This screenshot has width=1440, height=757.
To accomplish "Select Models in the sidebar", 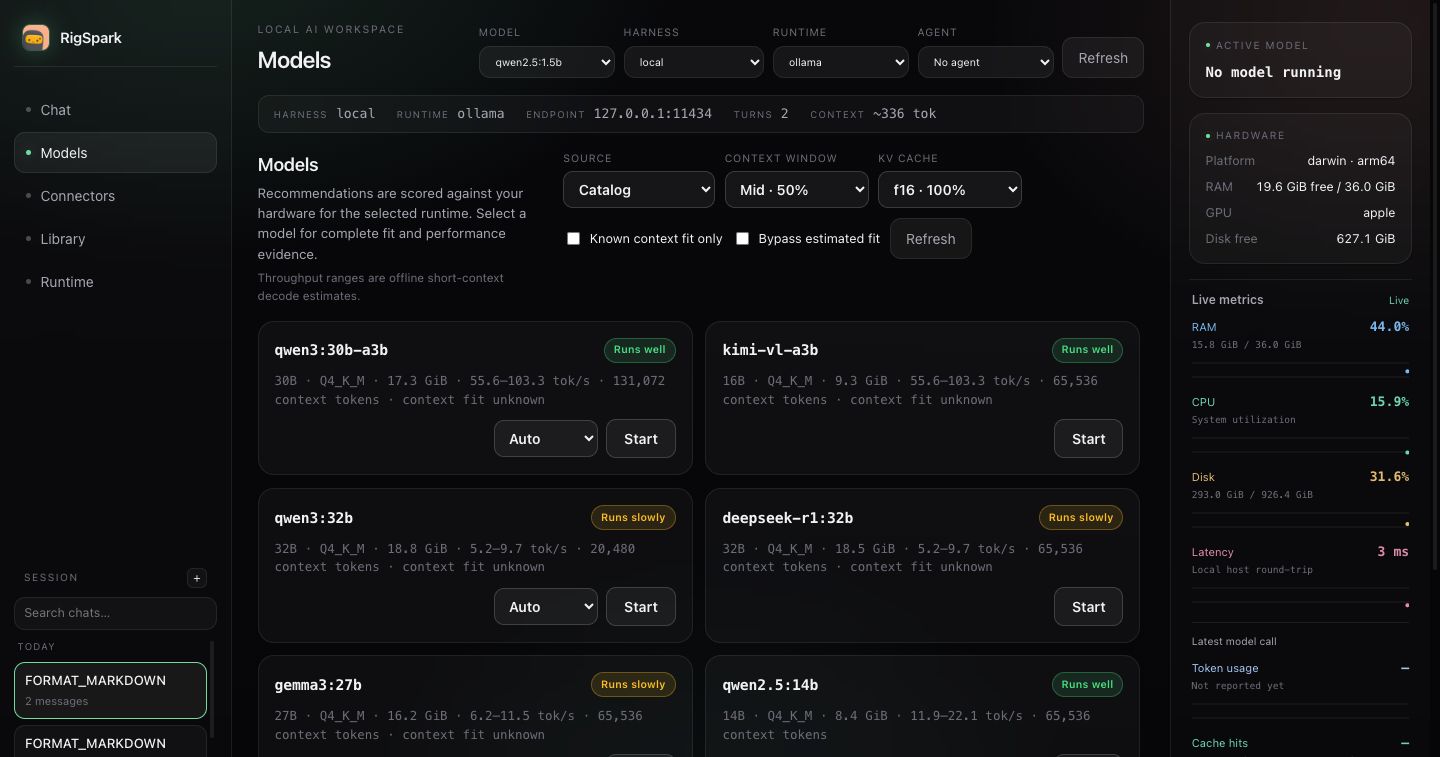I will pyautogui.click(x=115, y=153).
